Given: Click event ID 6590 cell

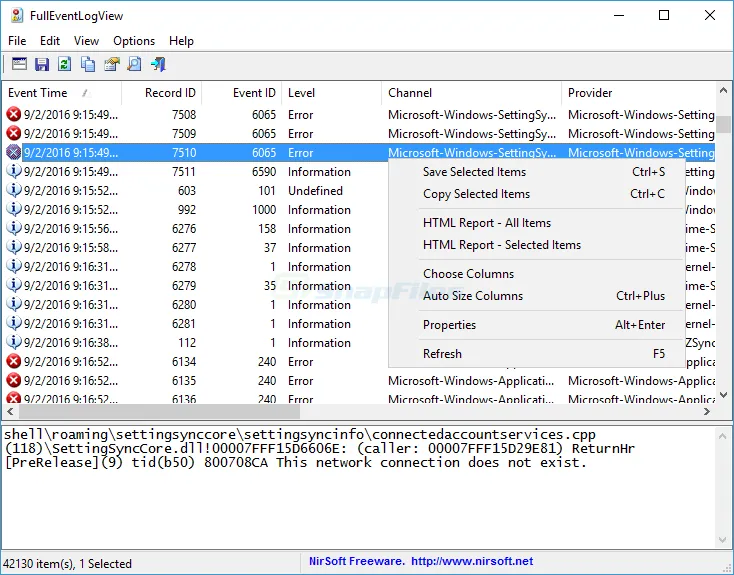Looking at the screenshot, I should [x=264, y=172].
